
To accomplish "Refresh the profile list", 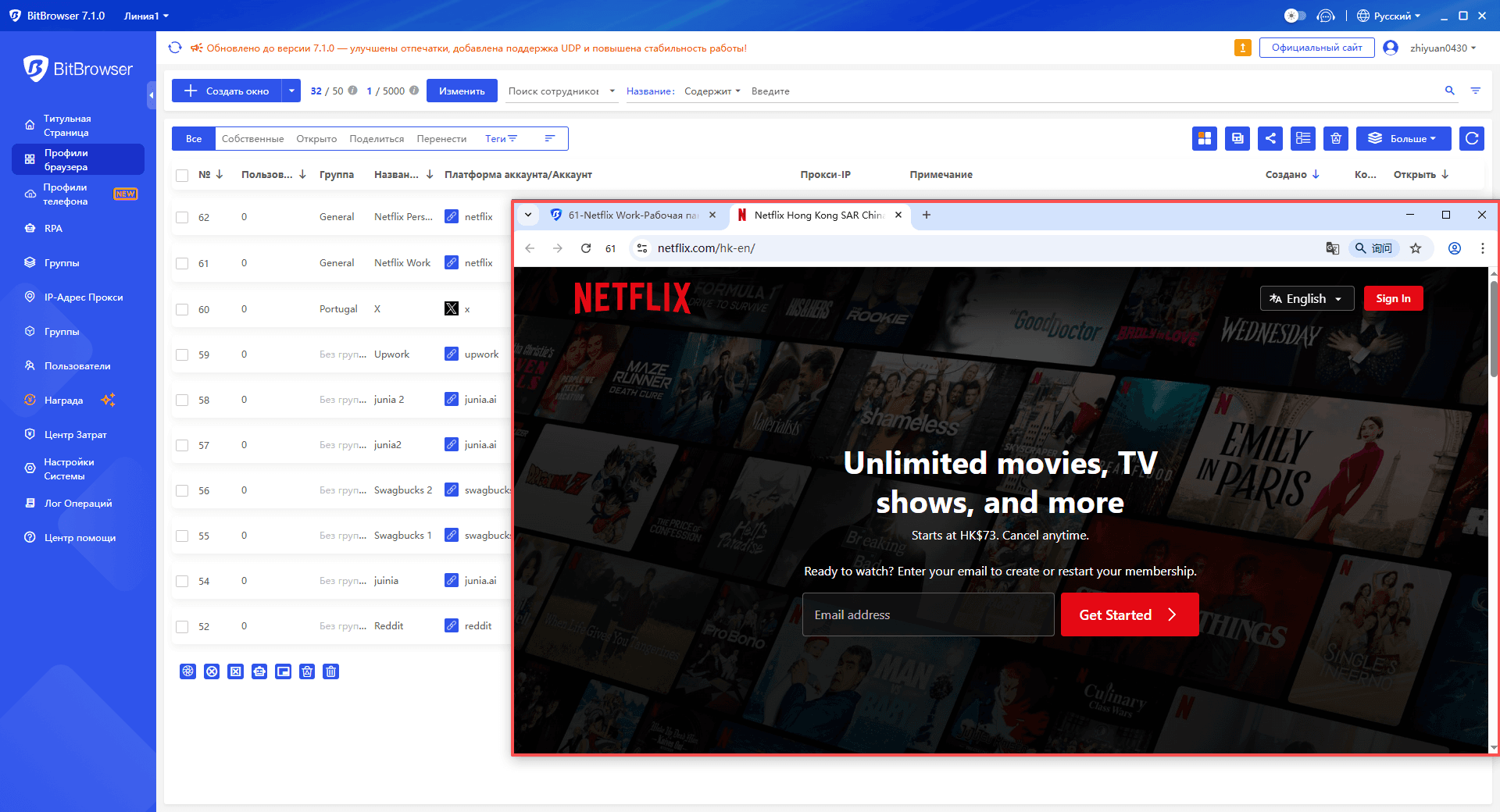I will point(1472,138).
